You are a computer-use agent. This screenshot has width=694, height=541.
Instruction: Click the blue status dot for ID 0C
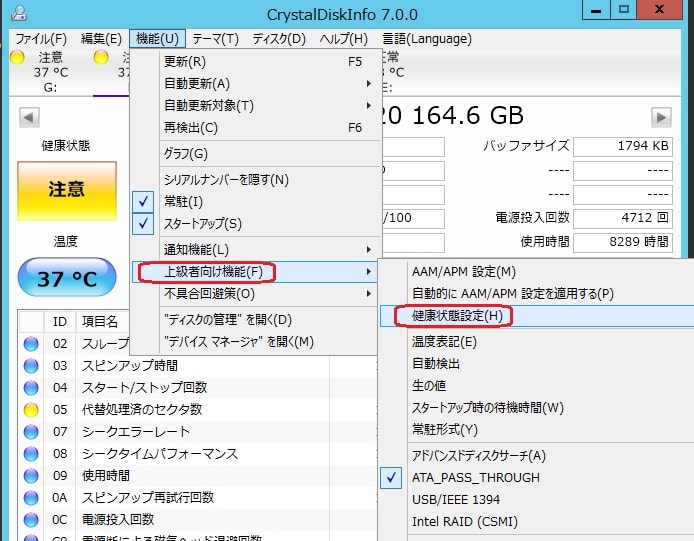[31, 519]
